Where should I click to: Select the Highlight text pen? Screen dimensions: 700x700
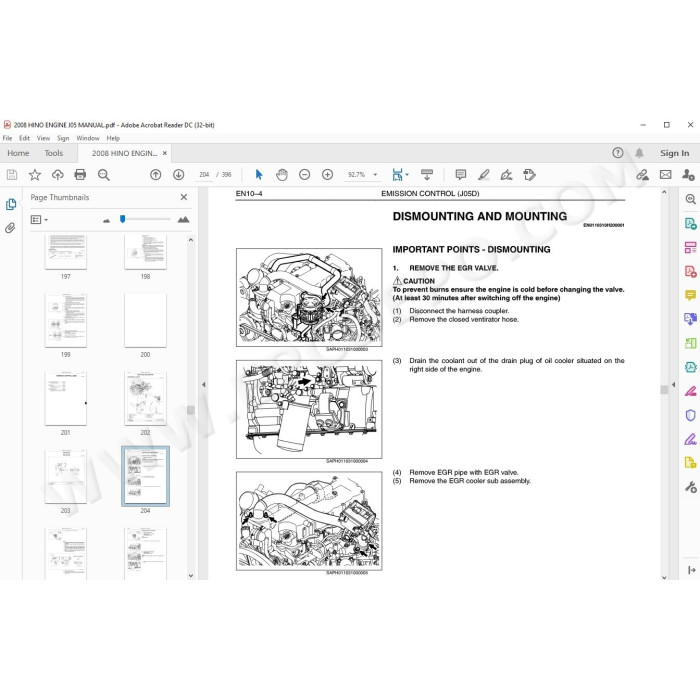tap(483, 175)
